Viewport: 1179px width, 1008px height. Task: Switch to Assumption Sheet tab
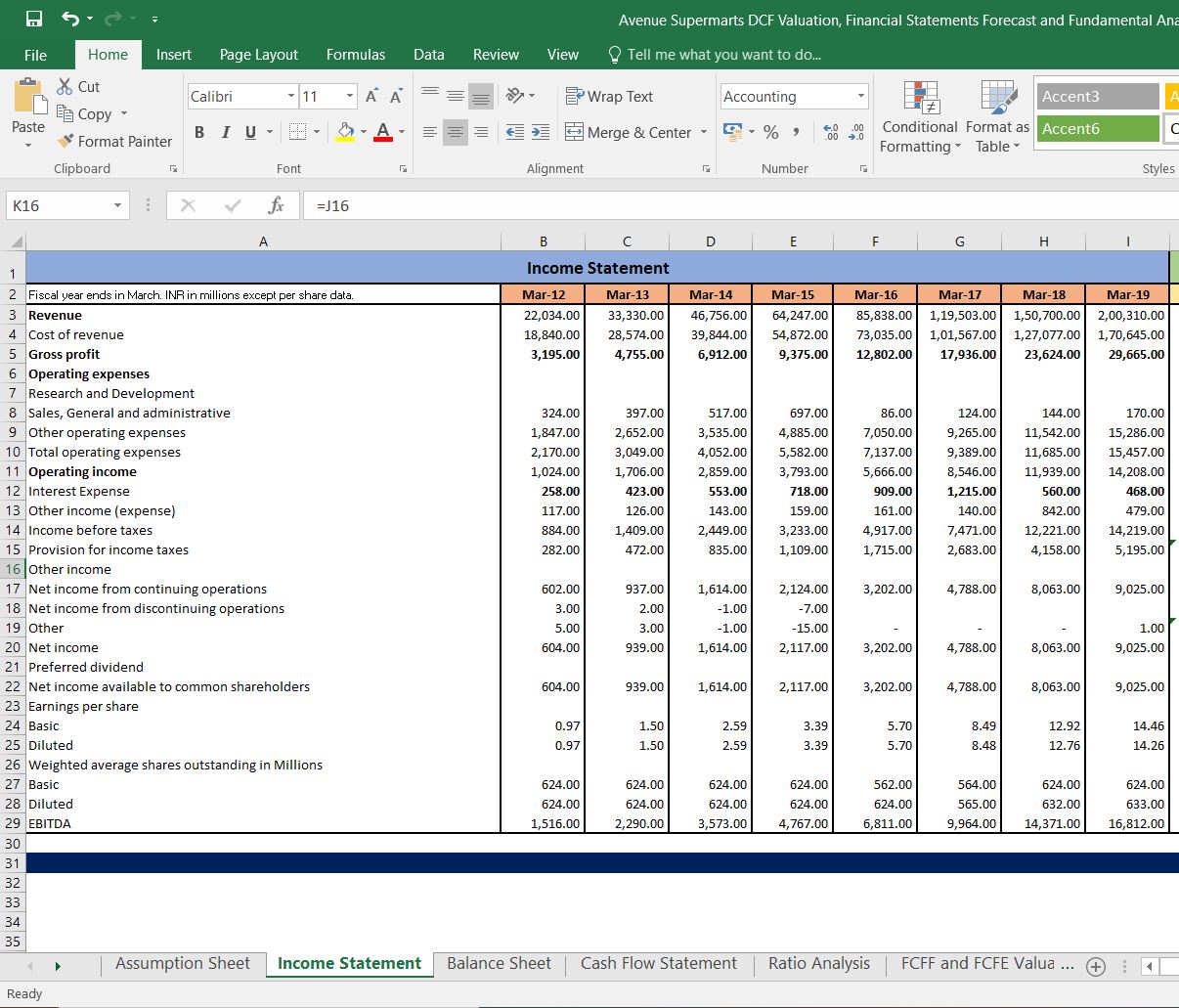coord(183,963)
